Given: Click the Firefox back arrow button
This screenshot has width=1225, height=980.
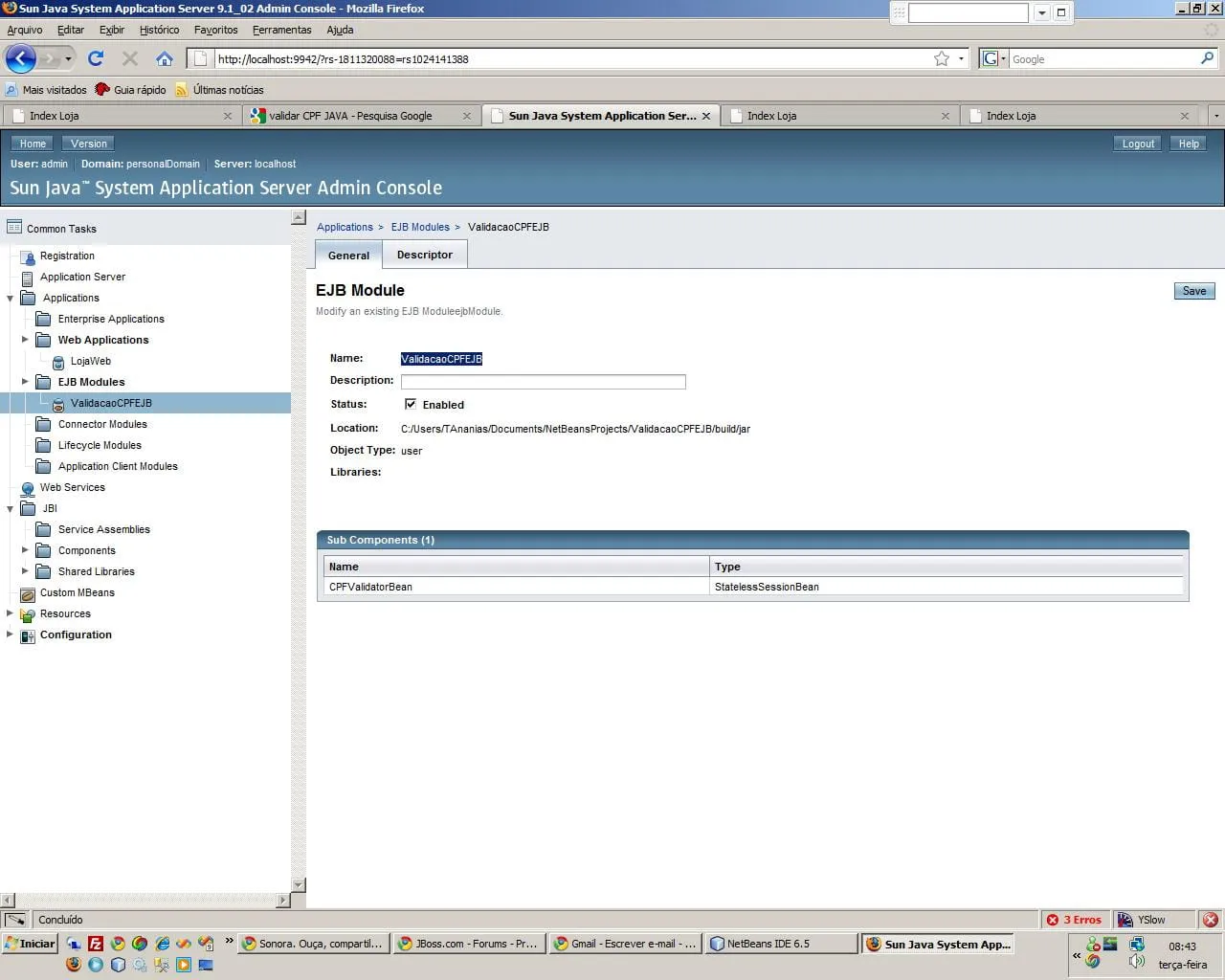Looking at the screenshot, I should (x=21, y=58).
